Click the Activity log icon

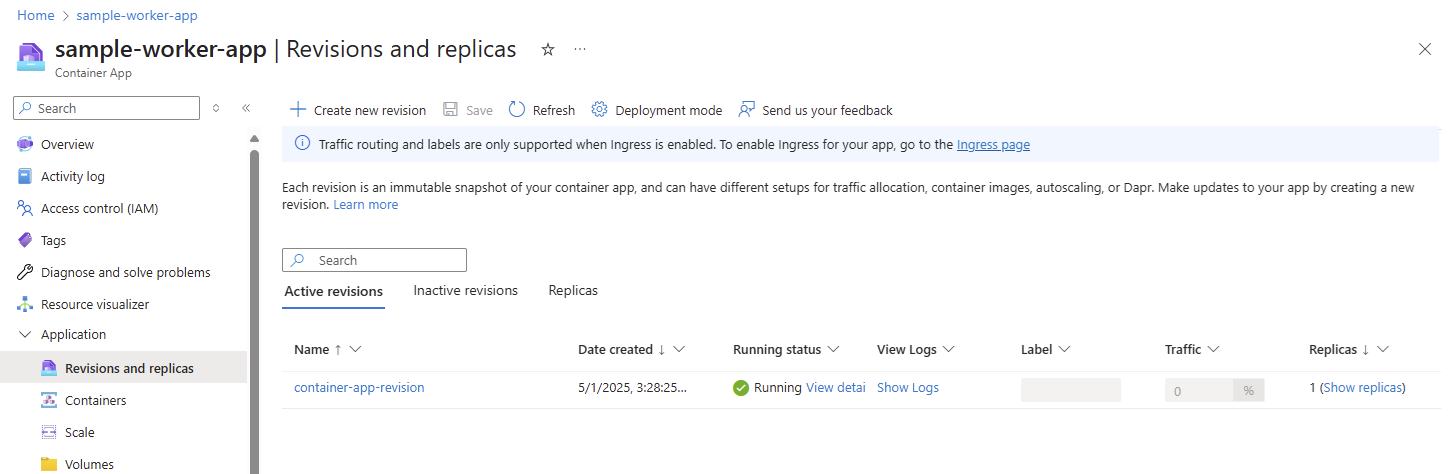[25, 176]
